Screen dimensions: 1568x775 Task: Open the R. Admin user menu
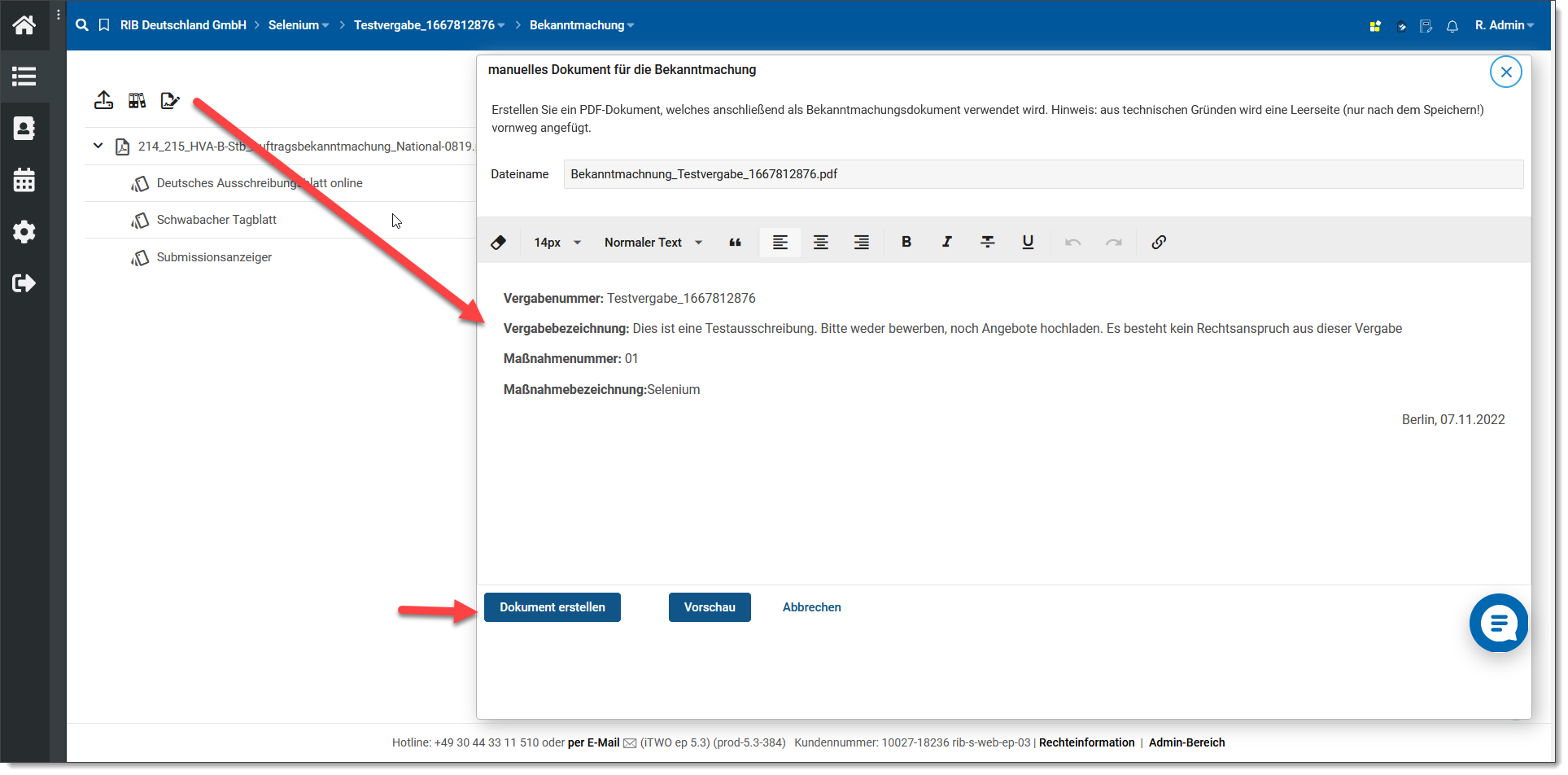coord(1504,25)
